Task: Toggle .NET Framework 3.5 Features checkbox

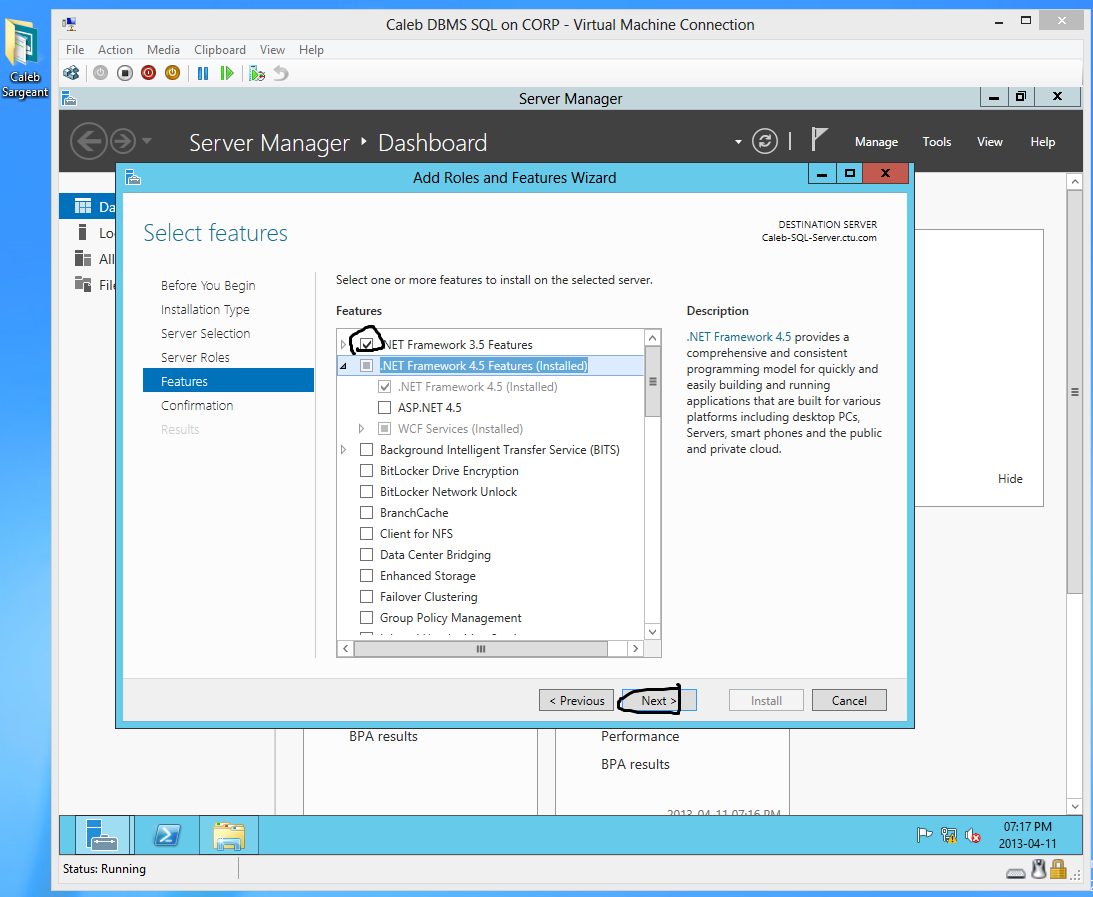Action: [x=367, y=344]
